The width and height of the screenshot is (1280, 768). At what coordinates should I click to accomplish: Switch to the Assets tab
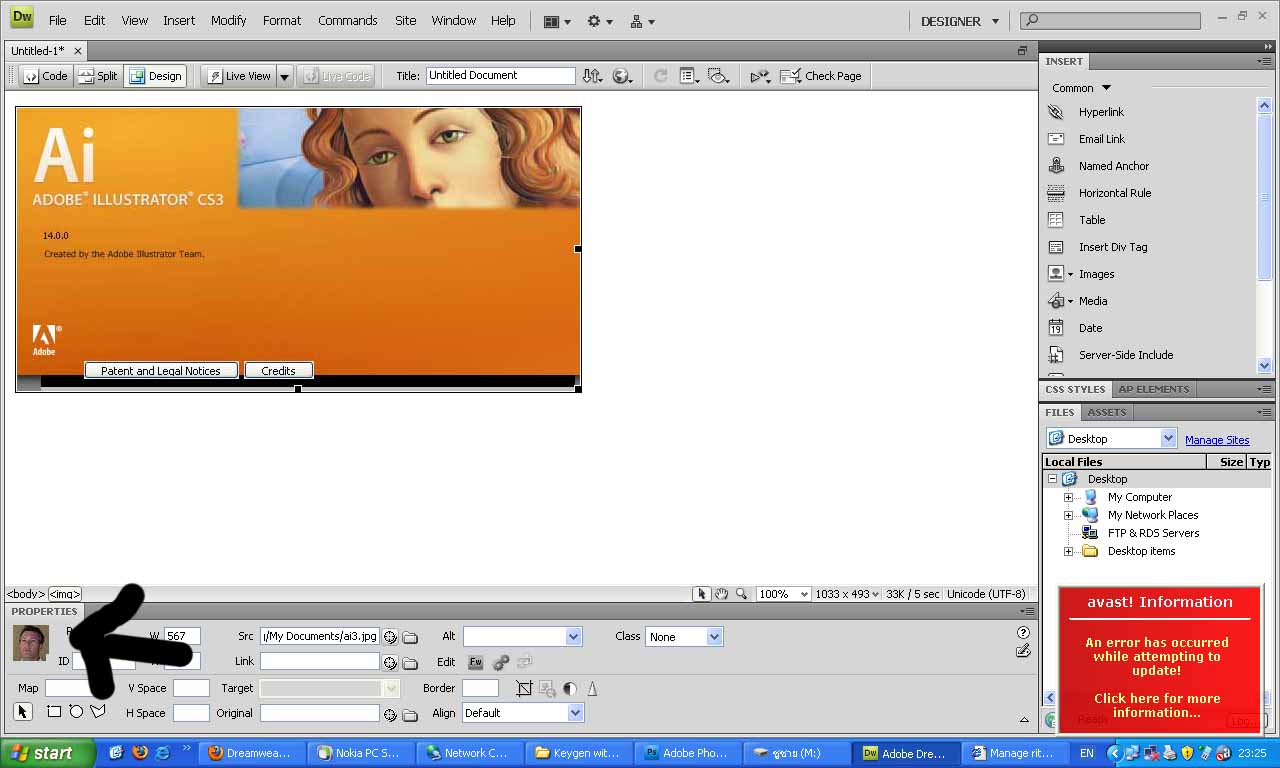point(1107,412)
